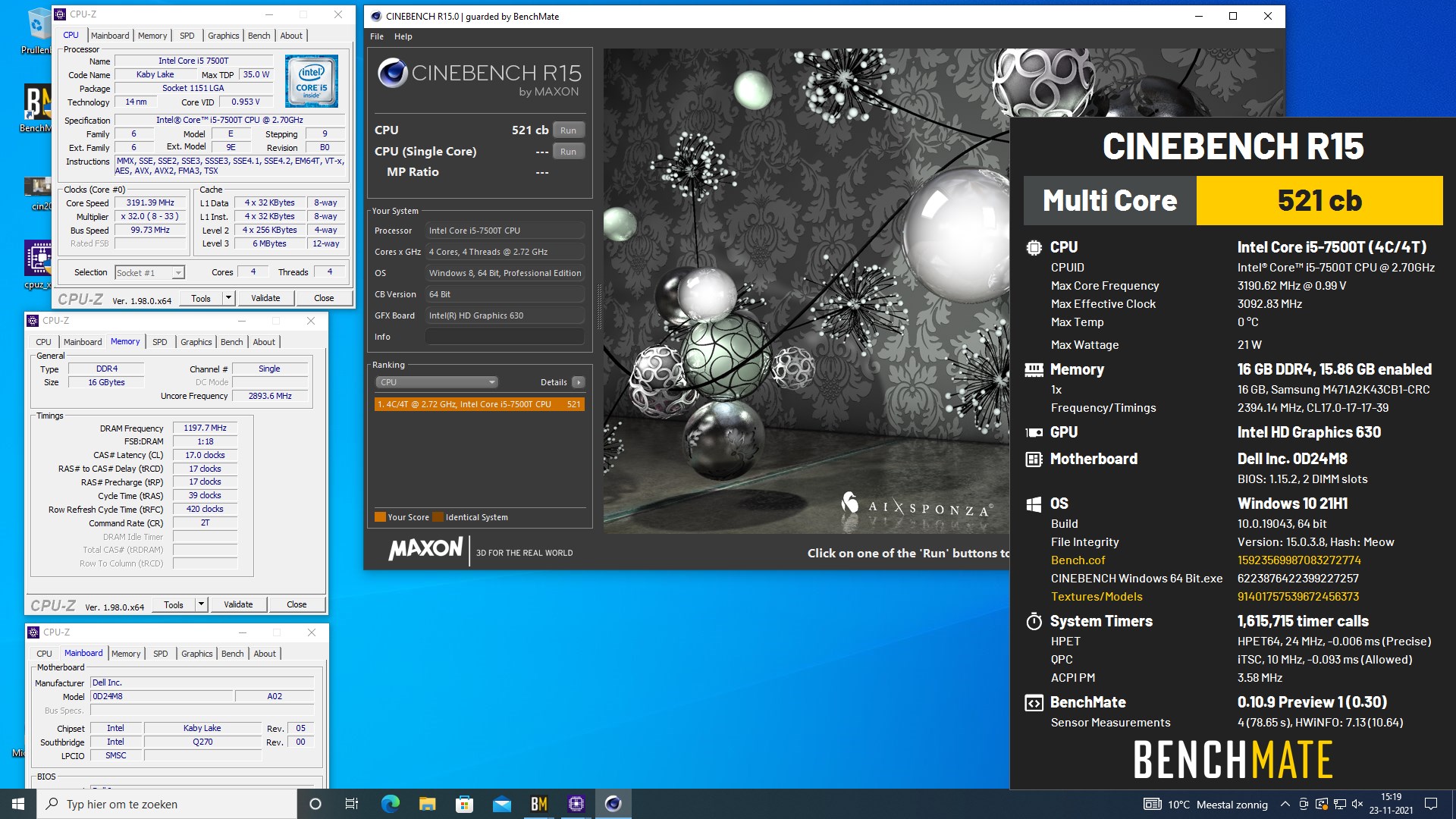Click the Info field under Your System
The width and height of the screenshot is (1456, 819).
click(x=505, y=337)
